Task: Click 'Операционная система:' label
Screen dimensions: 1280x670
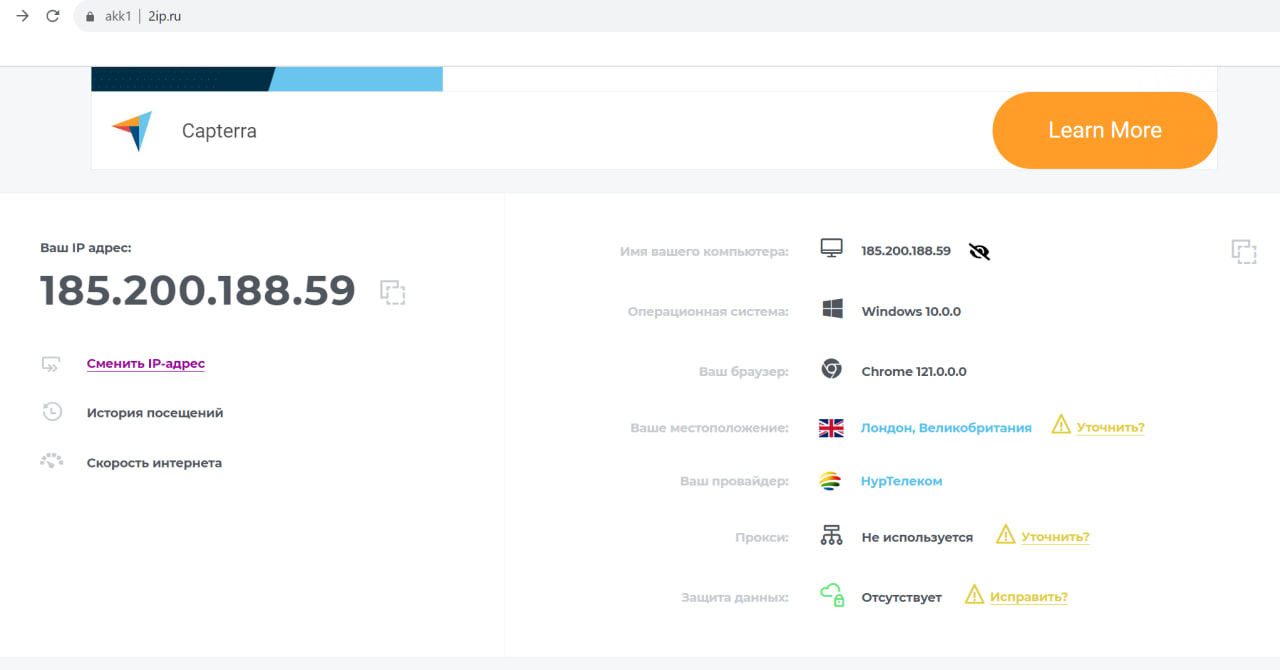Action: pyautogui.click(x=708, y=311)
